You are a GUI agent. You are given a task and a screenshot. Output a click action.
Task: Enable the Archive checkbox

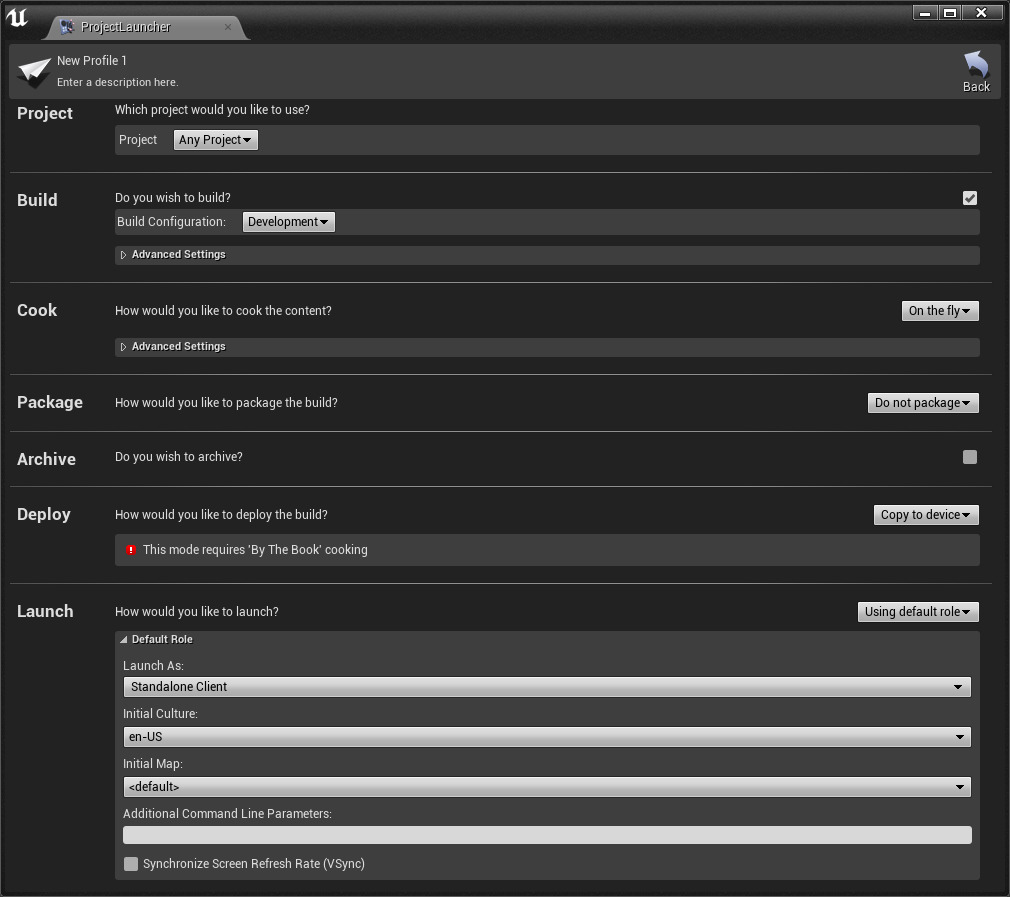click(969, 457)
